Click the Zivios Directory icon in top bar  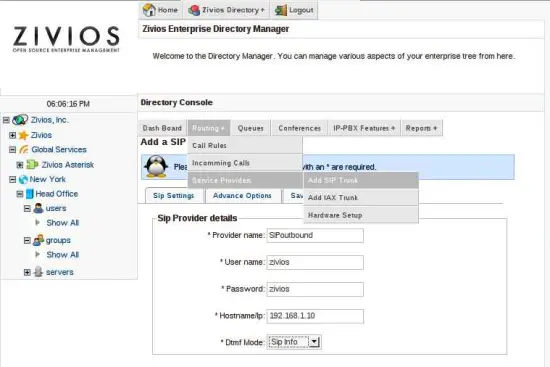(x=194, y=10)
